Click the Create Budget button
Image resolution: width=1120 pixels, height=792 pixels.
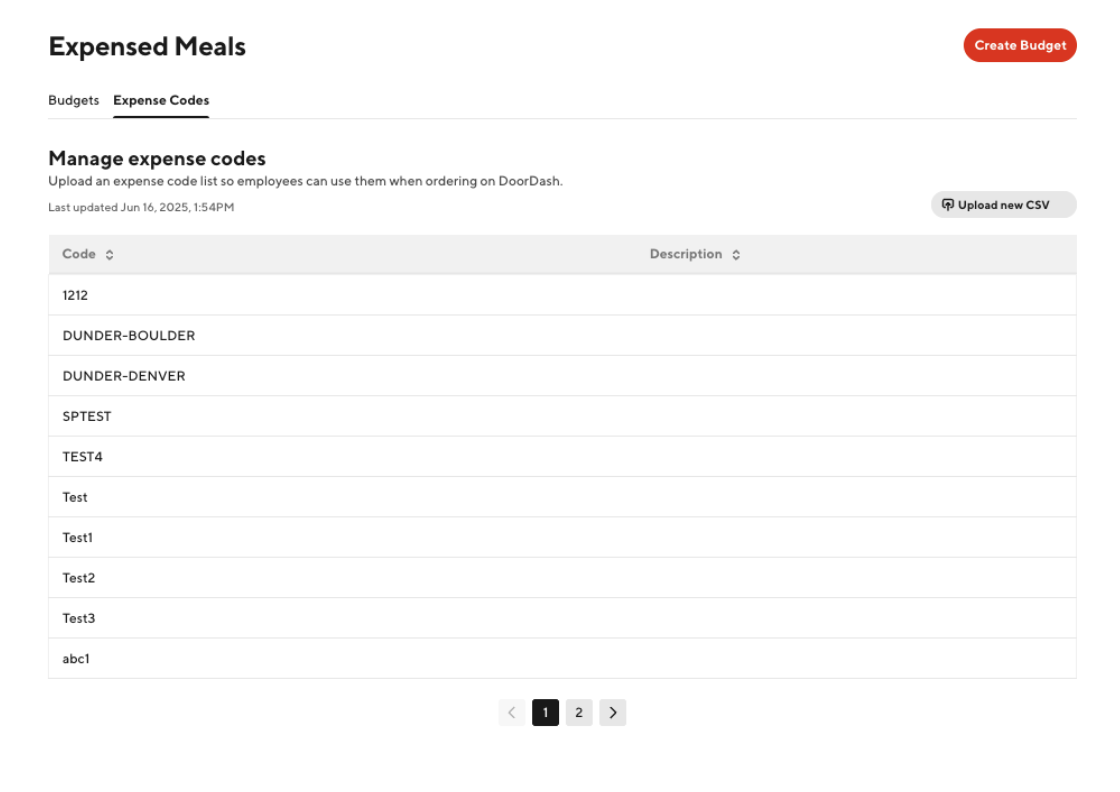coord(1019,45)
